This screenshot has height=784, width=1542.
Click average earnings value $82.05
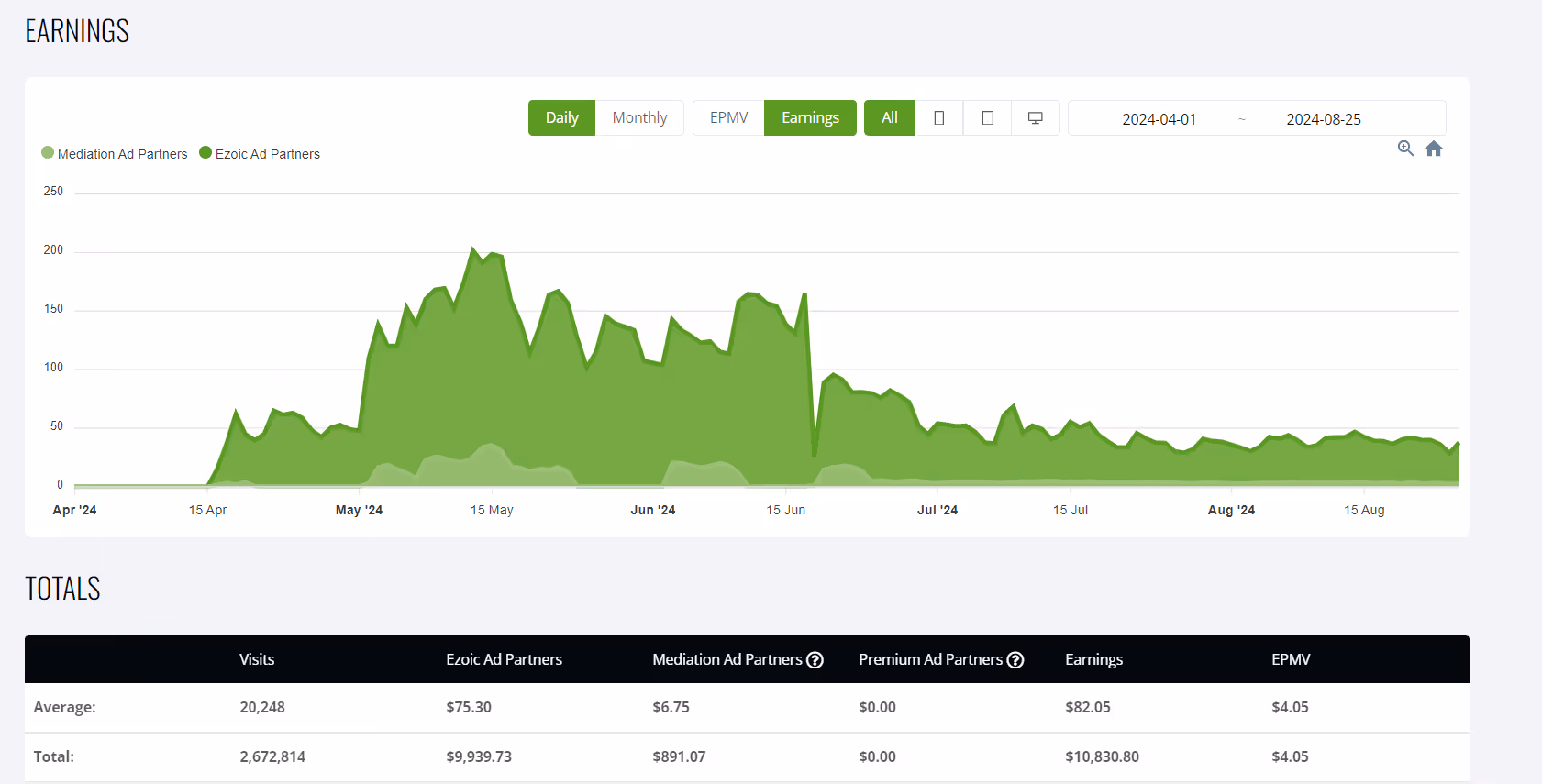[x=1088, y=707]
